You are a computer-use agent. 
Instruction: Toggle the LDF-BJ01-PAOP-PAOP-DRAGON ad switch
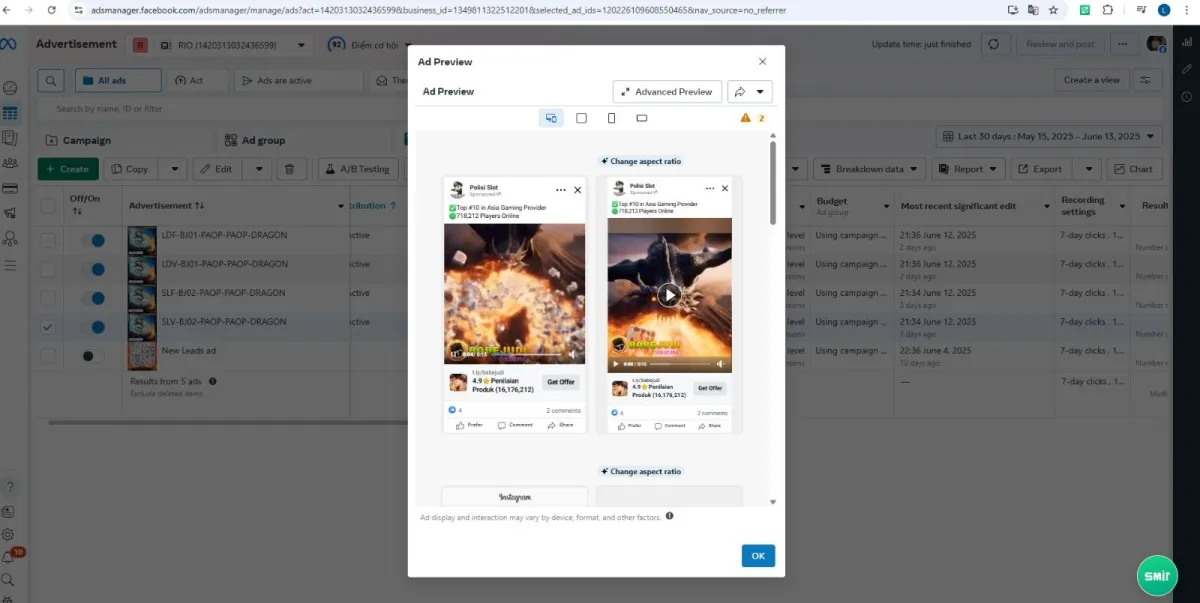(x=93, y=240)
